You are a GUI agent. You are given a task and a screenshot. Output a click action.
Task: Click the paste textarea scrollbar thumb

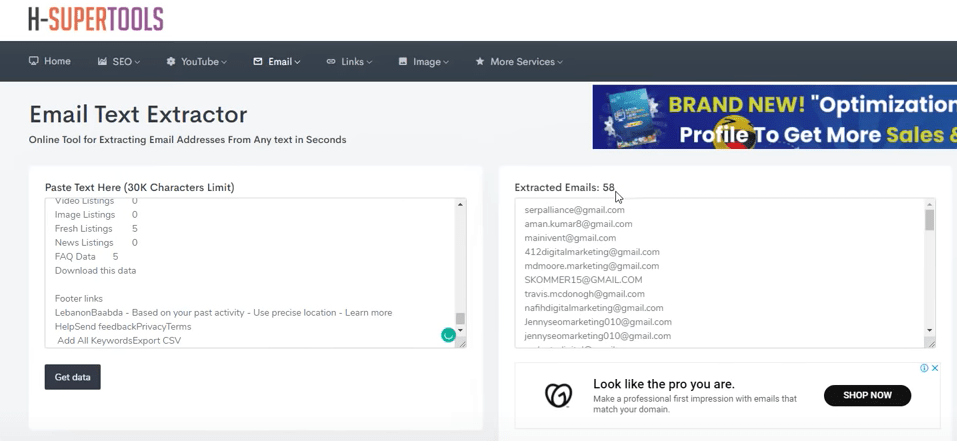pyautogui.click(x=460, y=318)
